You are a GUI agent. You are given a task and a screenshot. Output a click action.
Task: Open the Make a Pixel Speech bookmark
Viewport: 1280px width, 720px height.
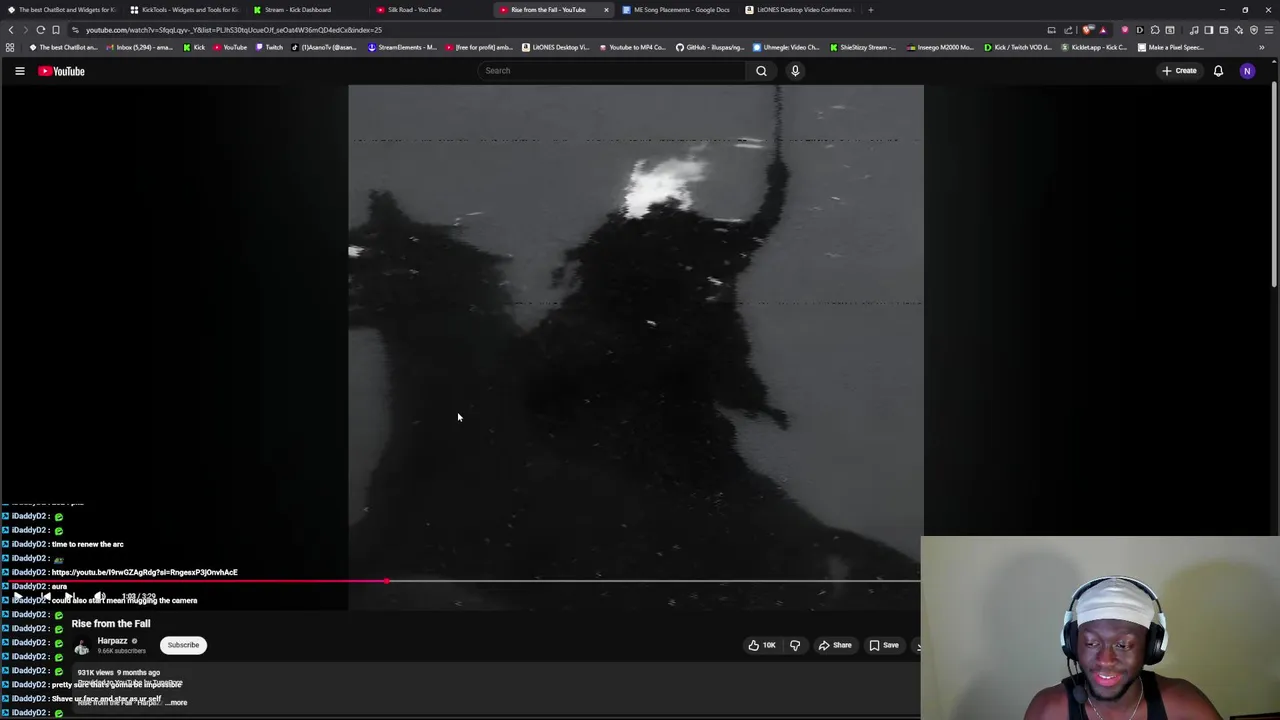click(x=1171, y=47)
